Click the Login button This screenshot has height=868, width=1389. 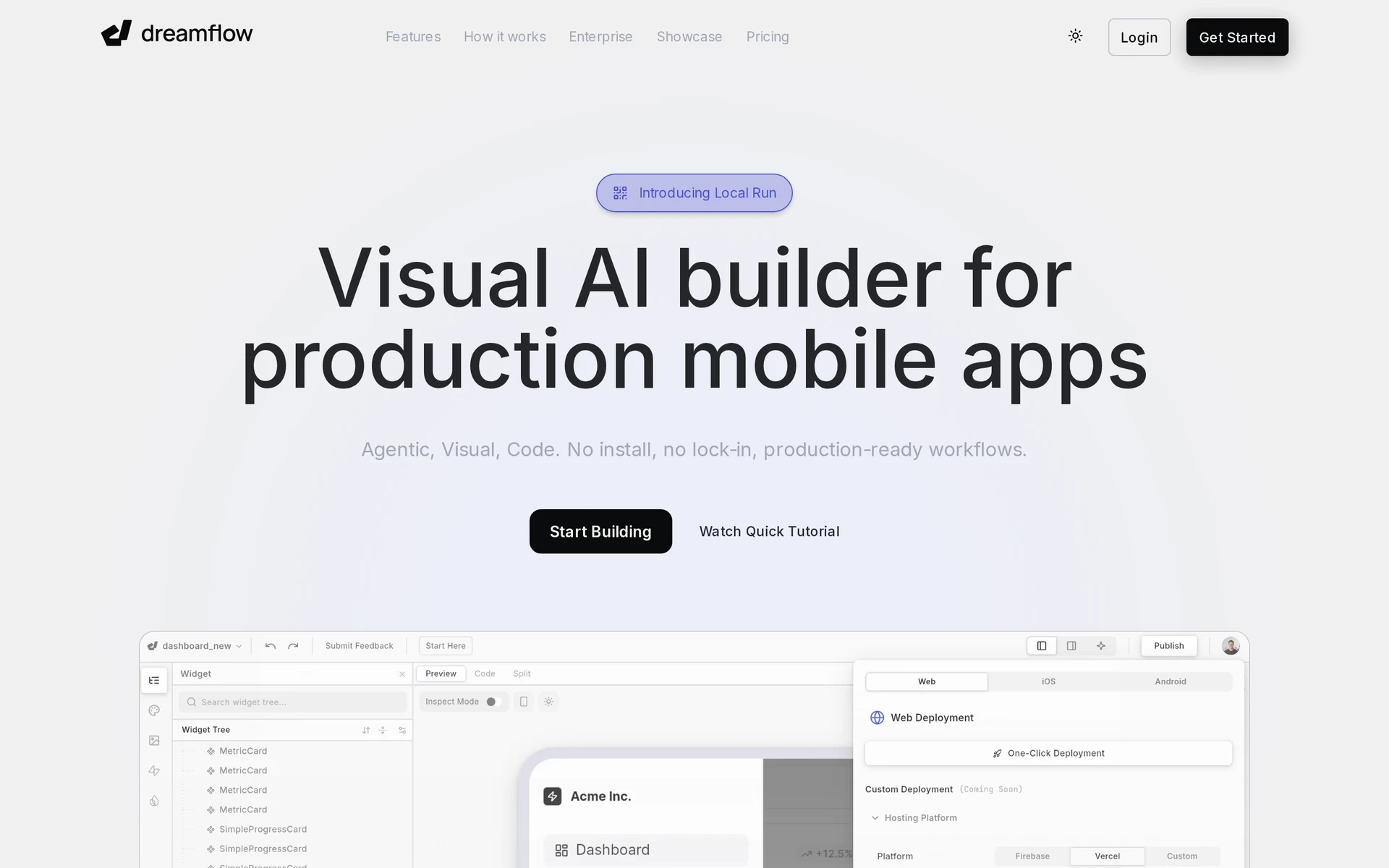pos(1139,37)
